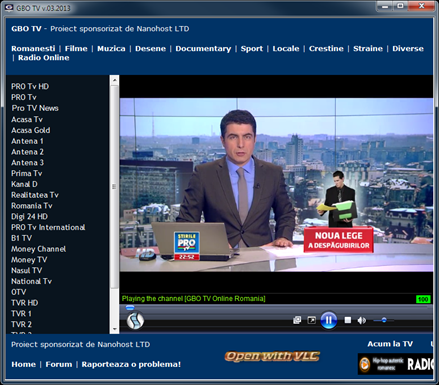Click the Open with VLC button
The width and height of the screenshot is (439, 385).
[272, 356]
